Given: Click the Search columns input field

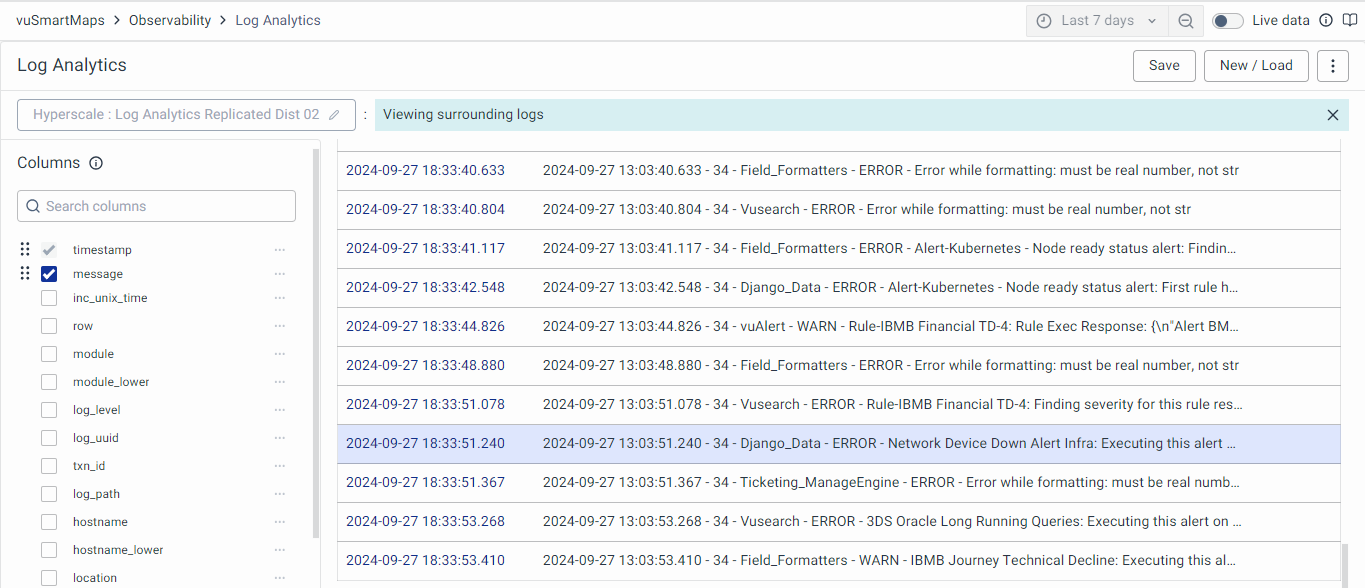Looking at the screenshot, I should [x=157, y=206].
